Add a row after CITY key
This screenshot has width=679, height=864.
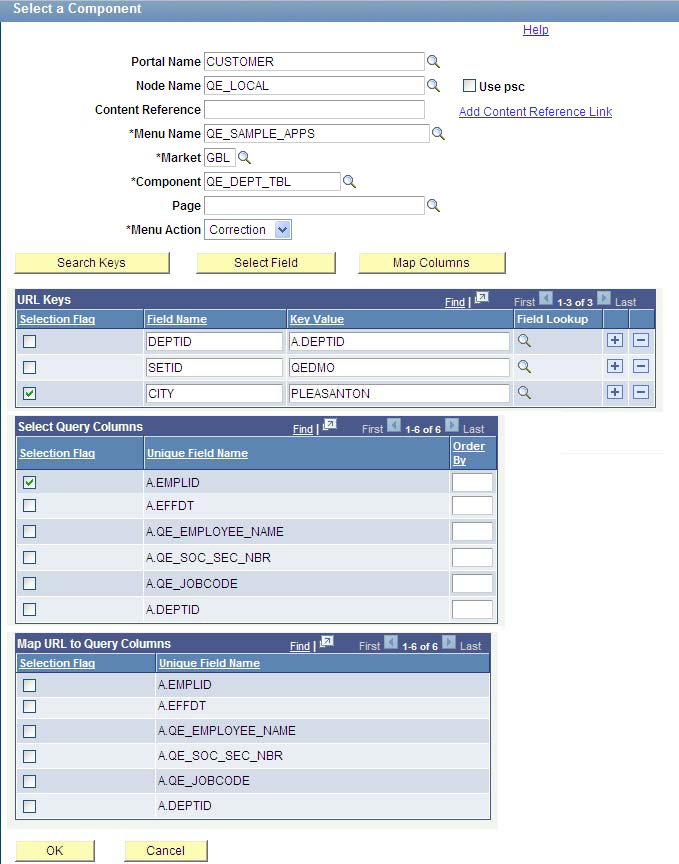point(615,392)
